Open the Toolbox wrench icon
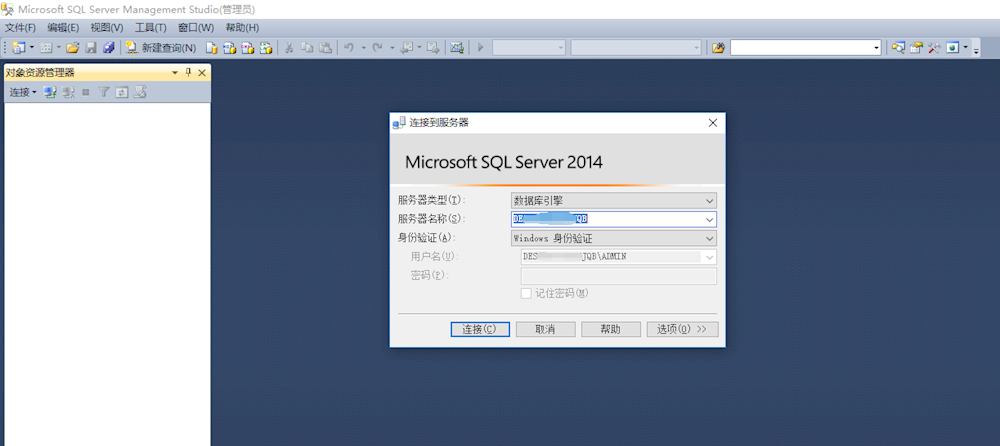This screenshot has height=446, width=1000. click(934, 47)
